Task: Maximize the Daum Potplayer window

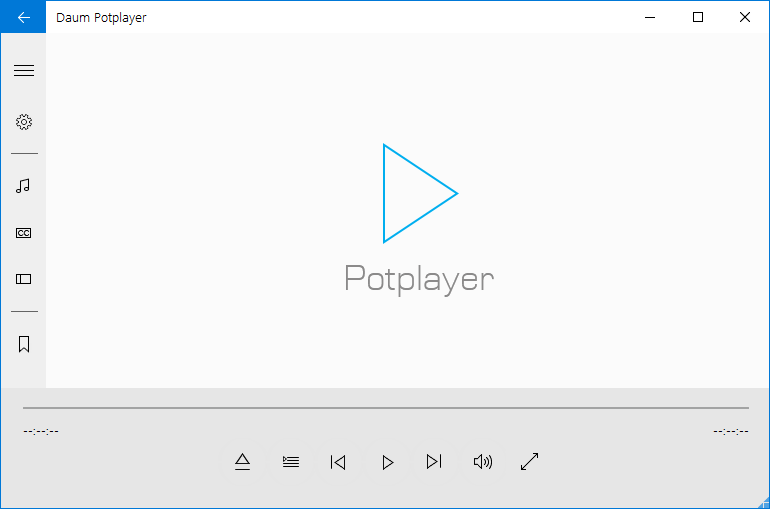Action: pos(698,17)
